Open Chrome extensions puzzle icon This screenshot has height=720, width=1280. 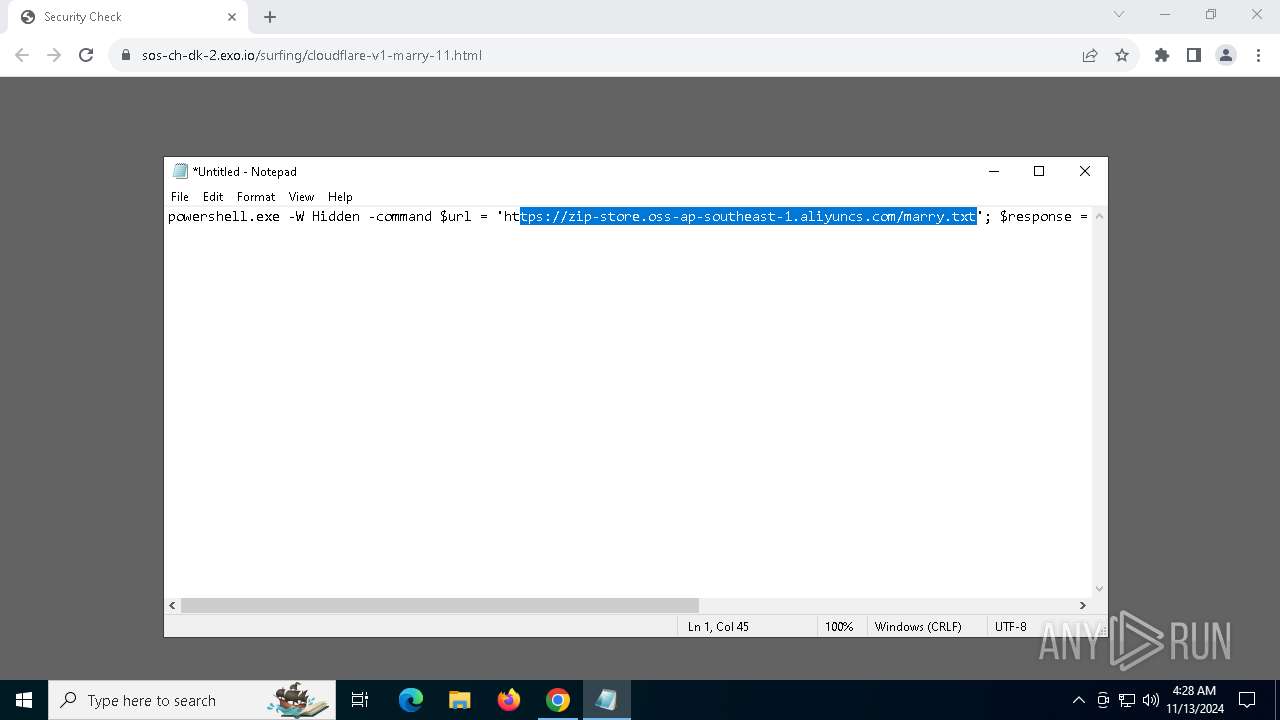point(1162,55)
